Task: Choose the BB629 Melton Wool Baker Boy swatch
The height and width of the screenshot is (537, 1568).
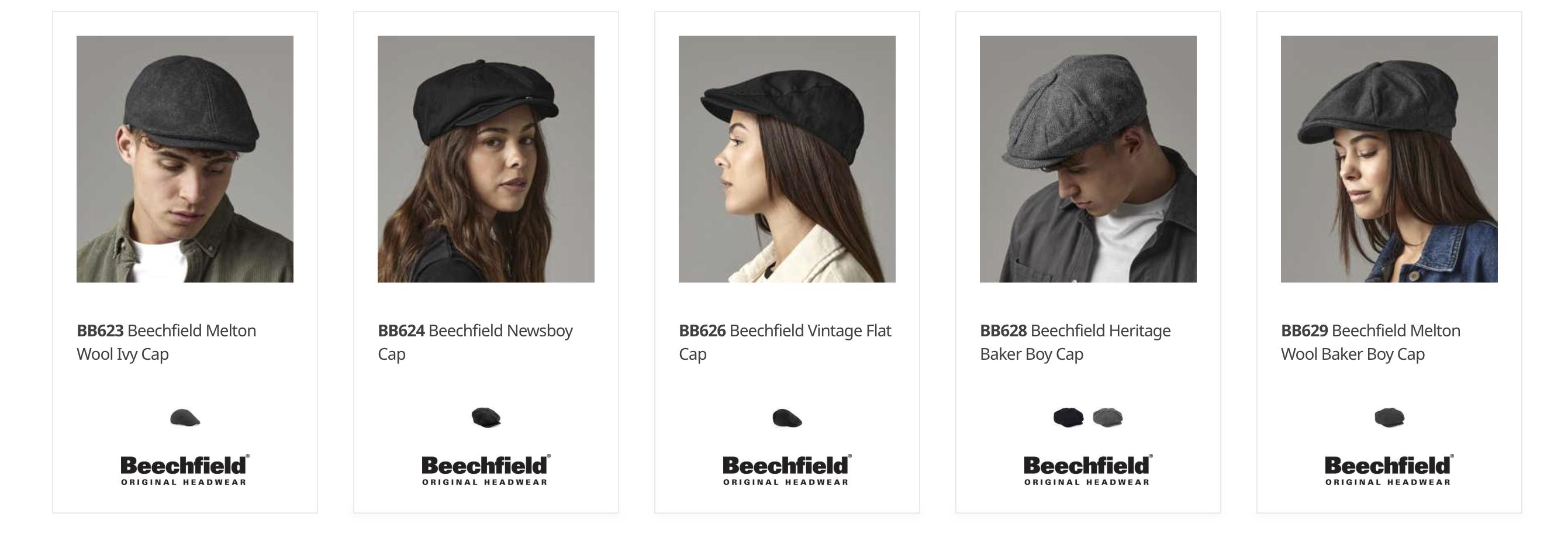Action: (x=1389, y=418)
